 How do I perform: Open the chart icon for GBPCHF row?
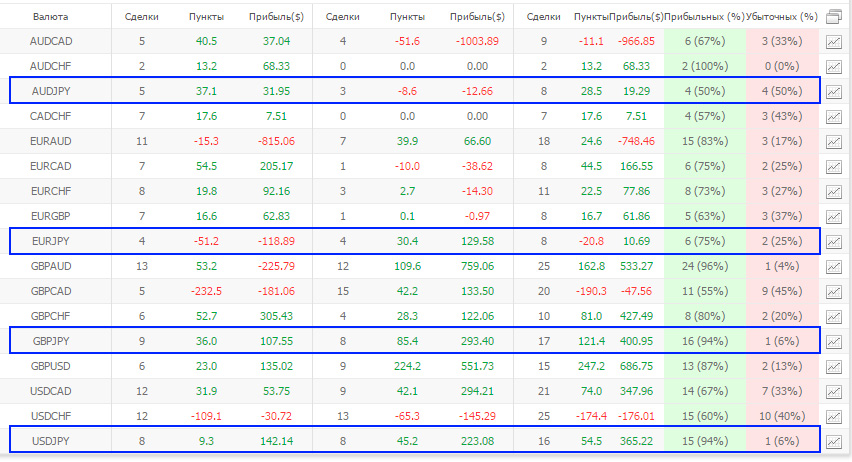834,316
